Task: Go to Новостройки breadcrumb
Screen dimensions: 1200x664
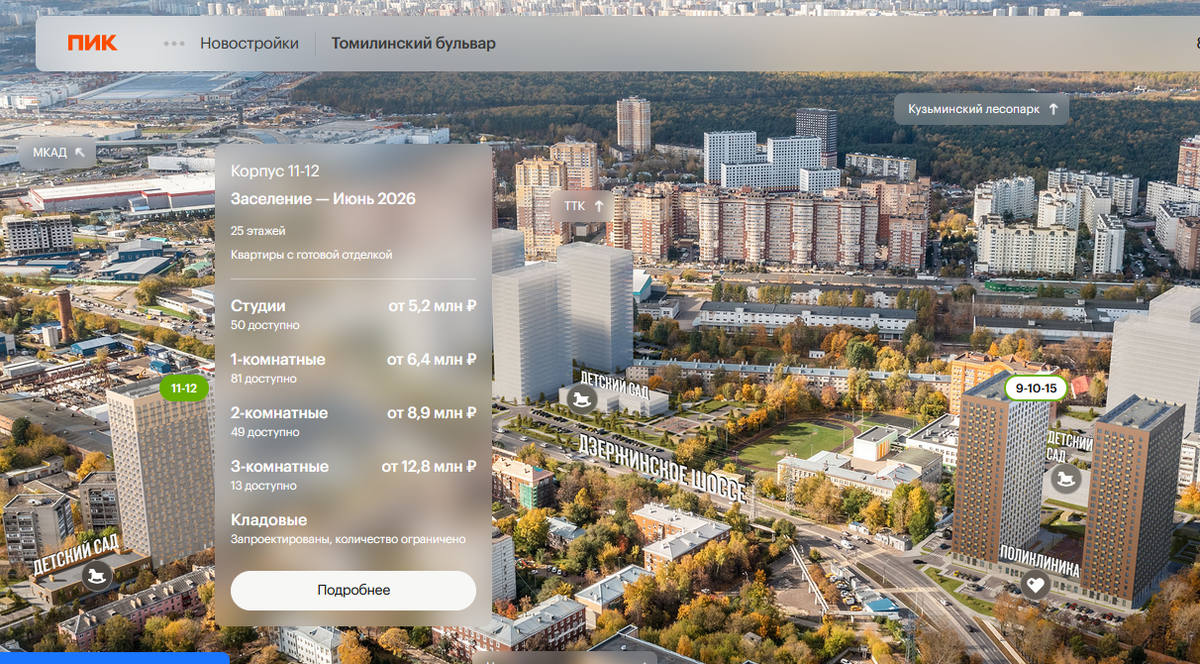Action: pos(249,44)
